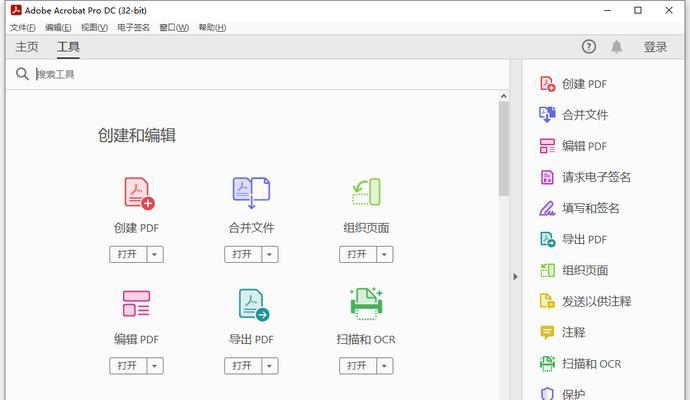Click the tools list vertical scrollbar thumb
This screenshot has width=690, height=400.
pyautogui.click(x=503, y=149)
